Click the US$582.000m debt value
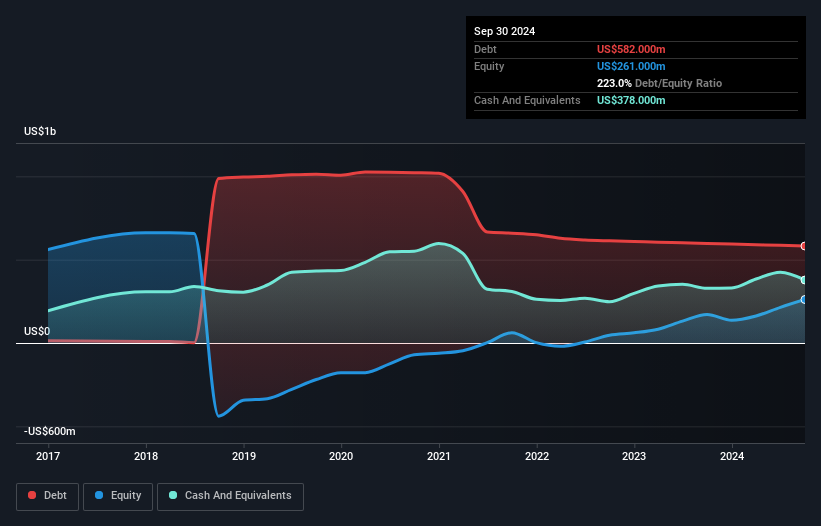 pos(631,49)
